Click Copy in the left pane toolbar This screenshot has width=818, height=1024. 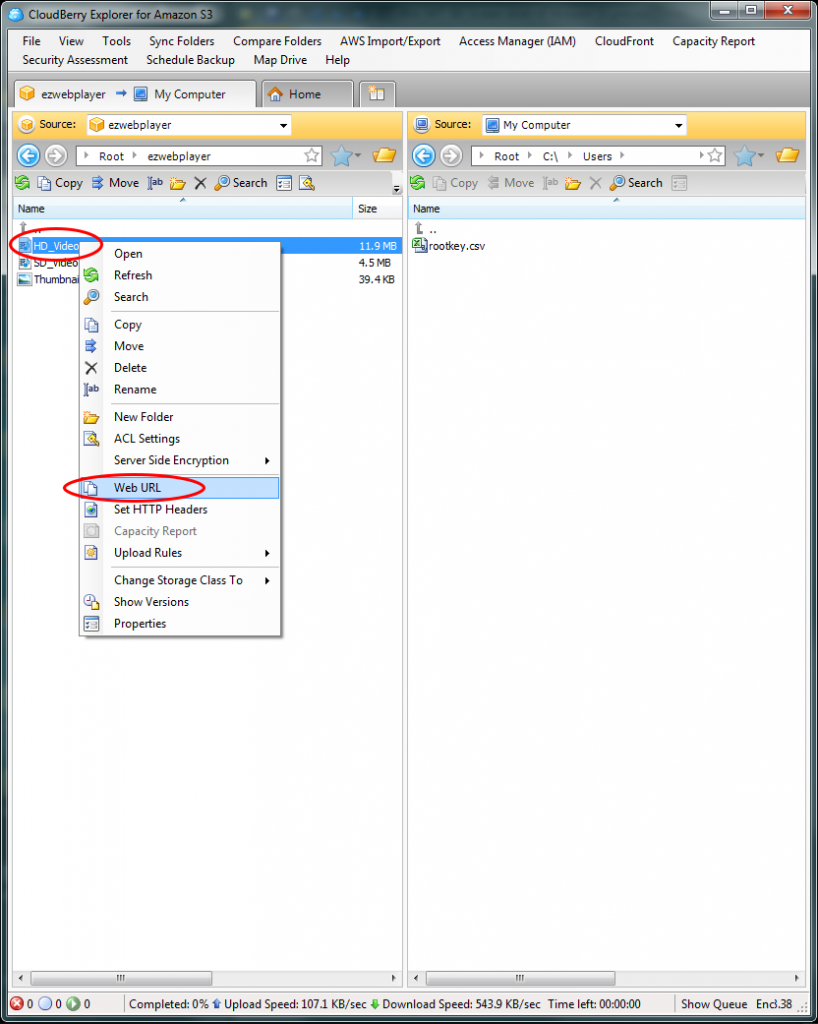pyautogui.click(x=60, y=183)
